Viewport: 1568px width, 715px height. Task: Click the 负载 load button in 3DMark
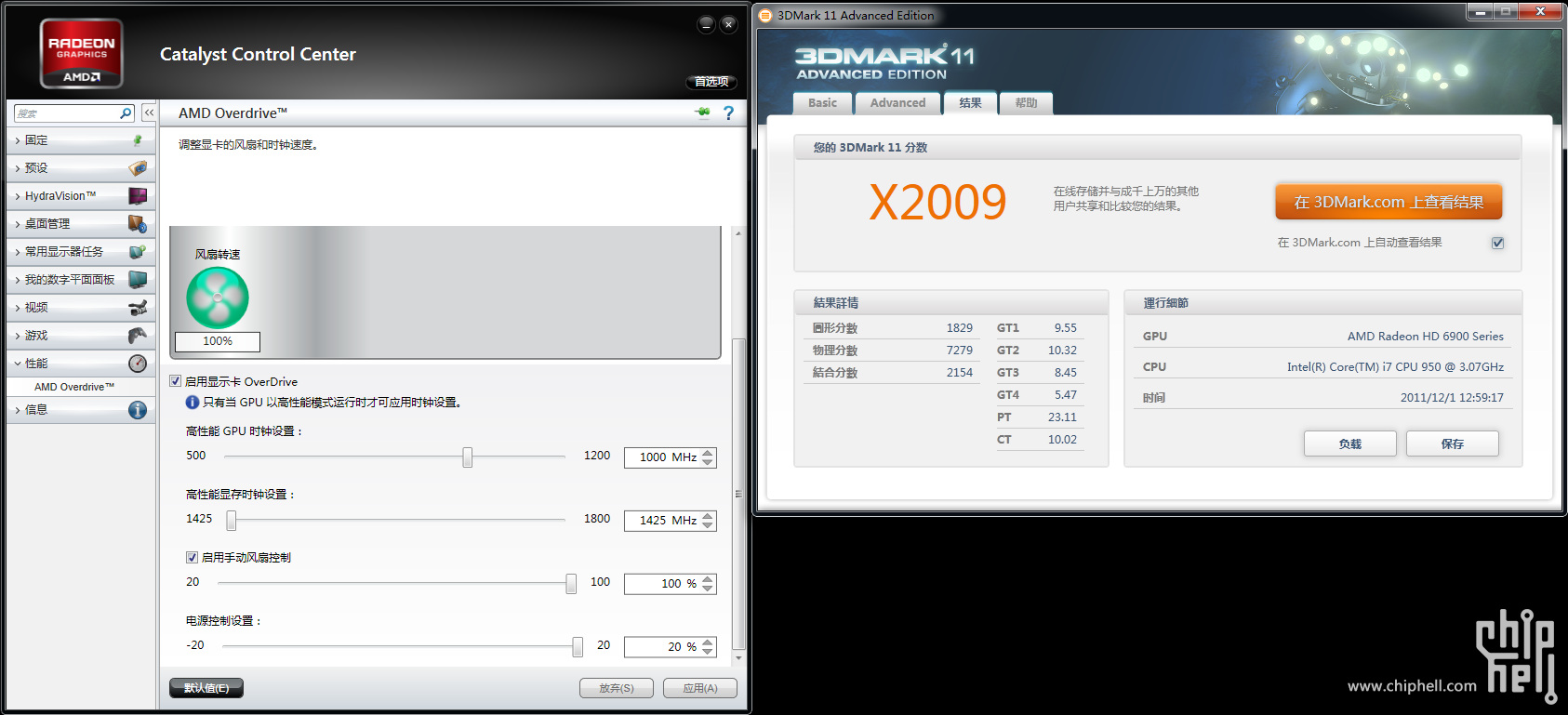pyautogui.click(x=1350, y=444)
